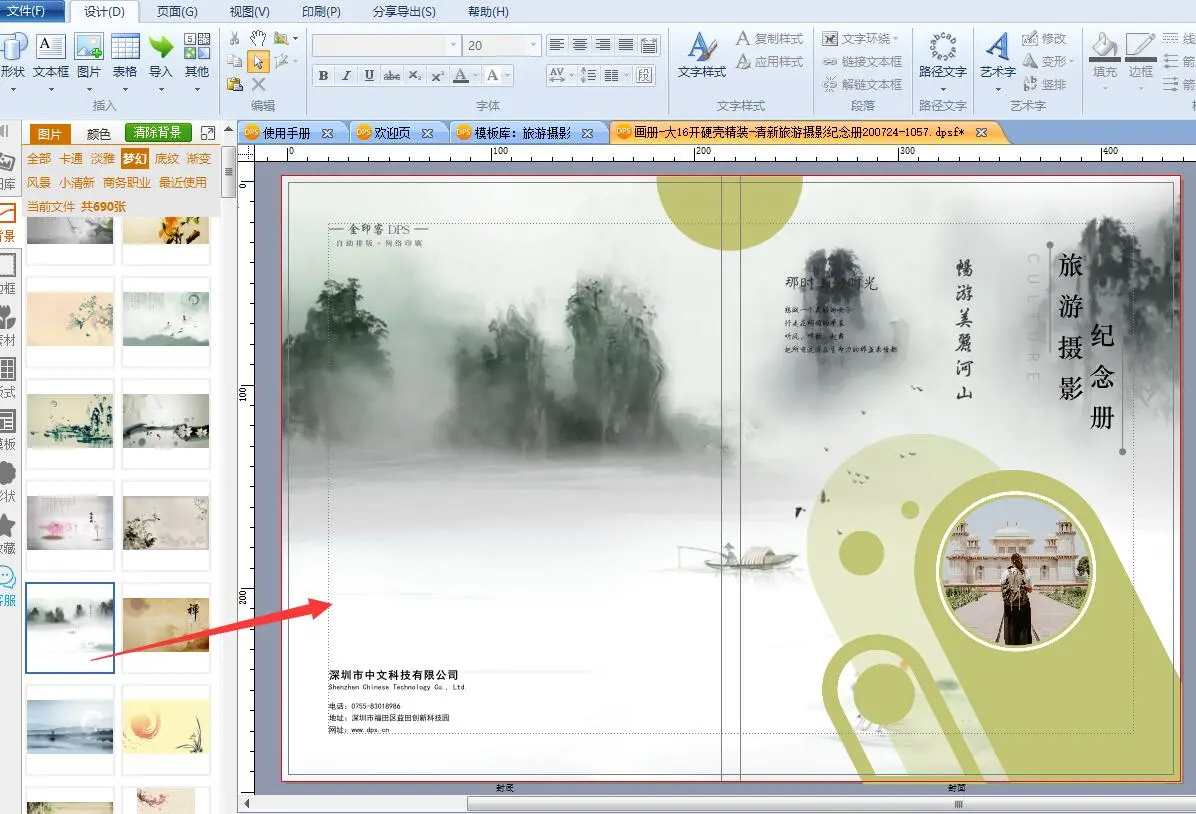
Task: Insert a text box with 文本框 tool
Action: click(51, 56)
